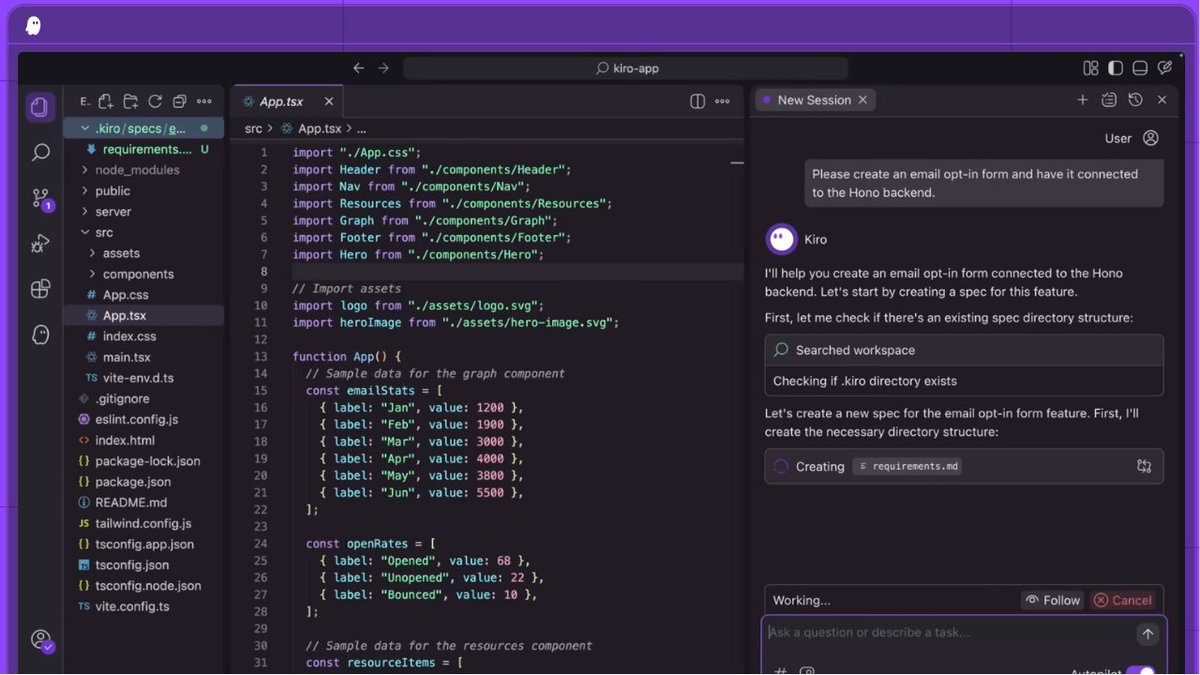
Task: Open the Extensions view in the sidebar
Action: point(40,289)
